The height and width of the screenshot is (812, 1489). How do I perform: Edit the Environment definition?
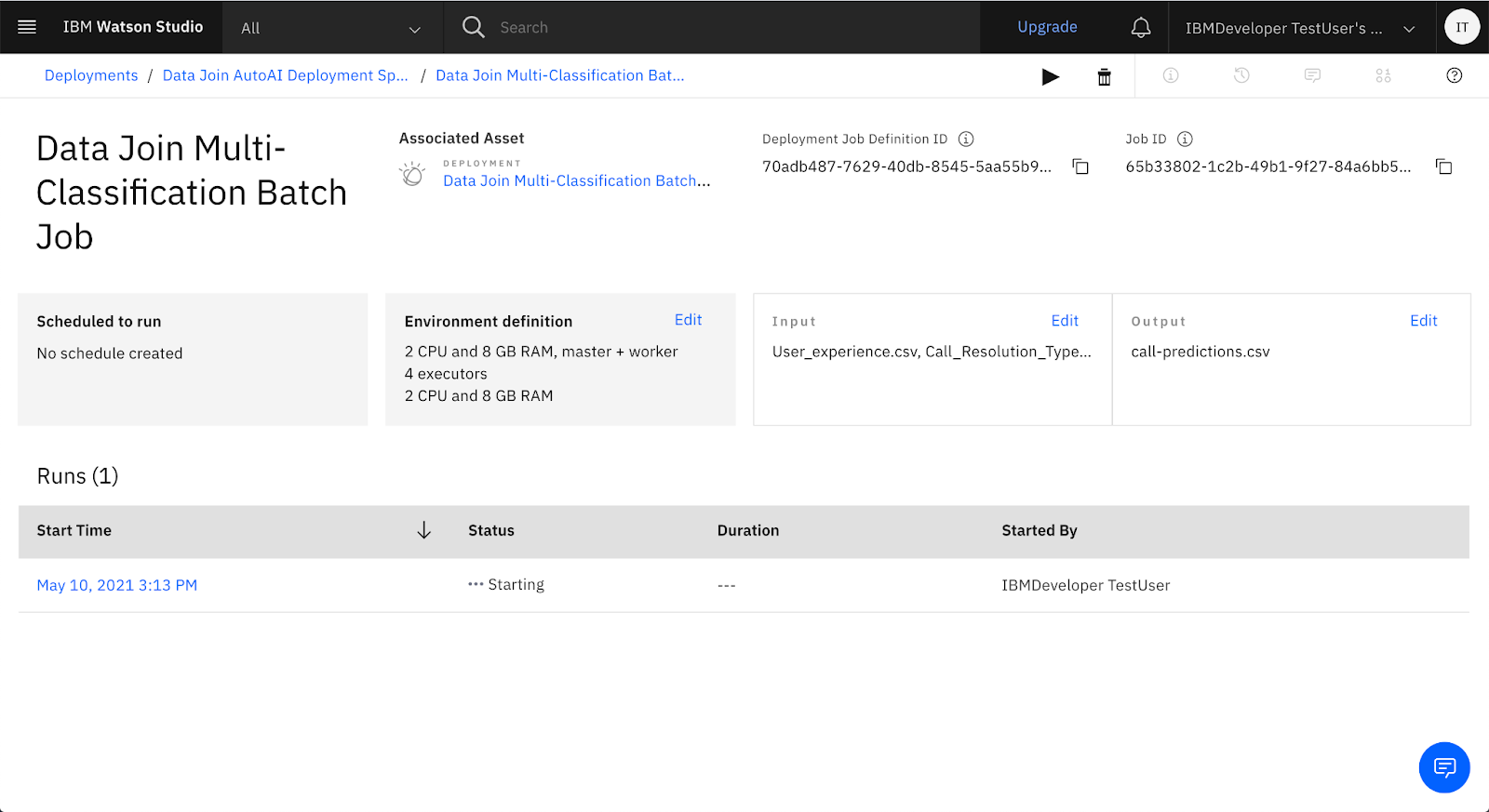[688, 320]
